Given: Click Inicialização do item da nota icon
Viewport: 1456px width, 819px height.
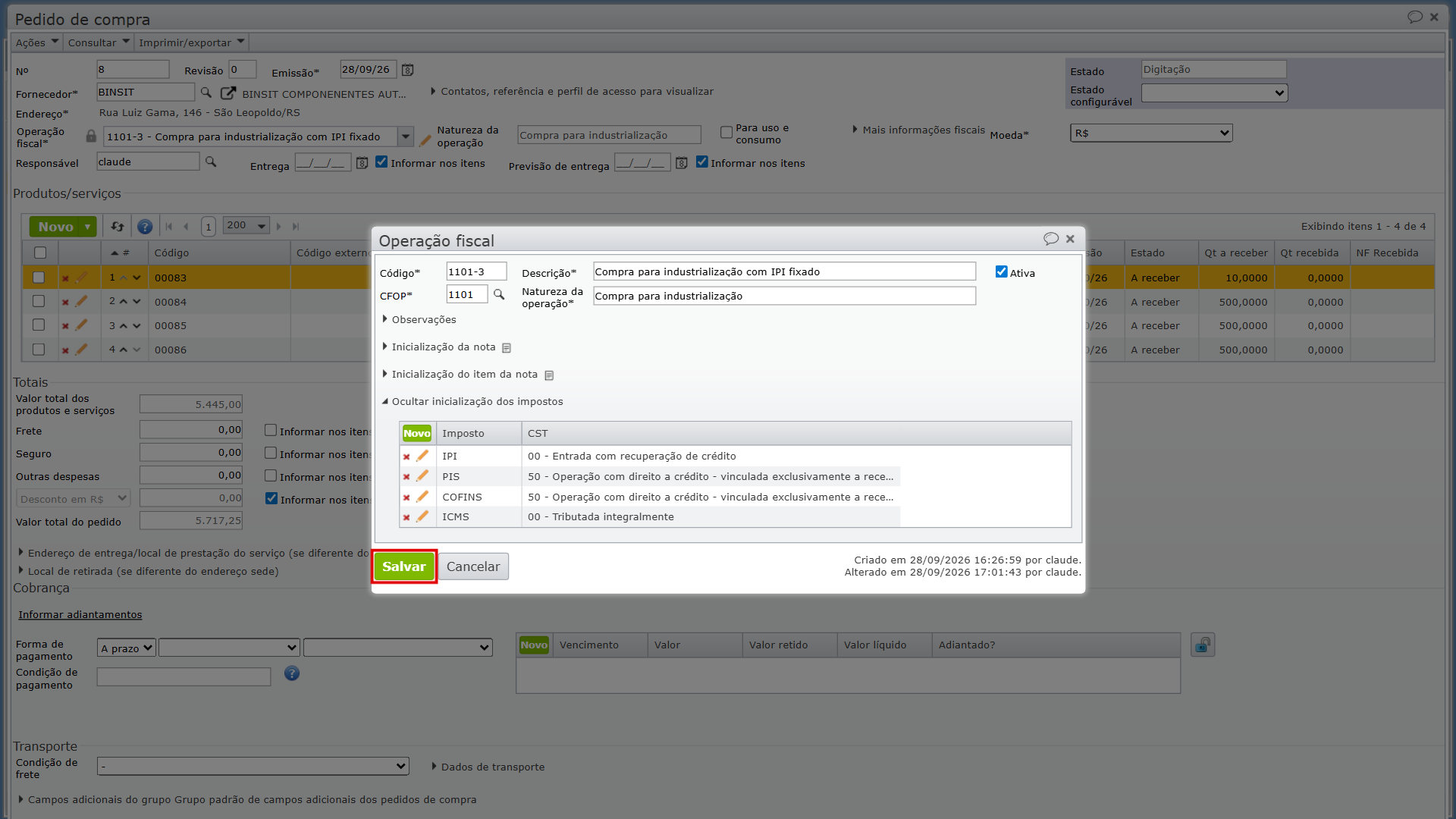Looking at the screenshot, I should pos(549,375).
